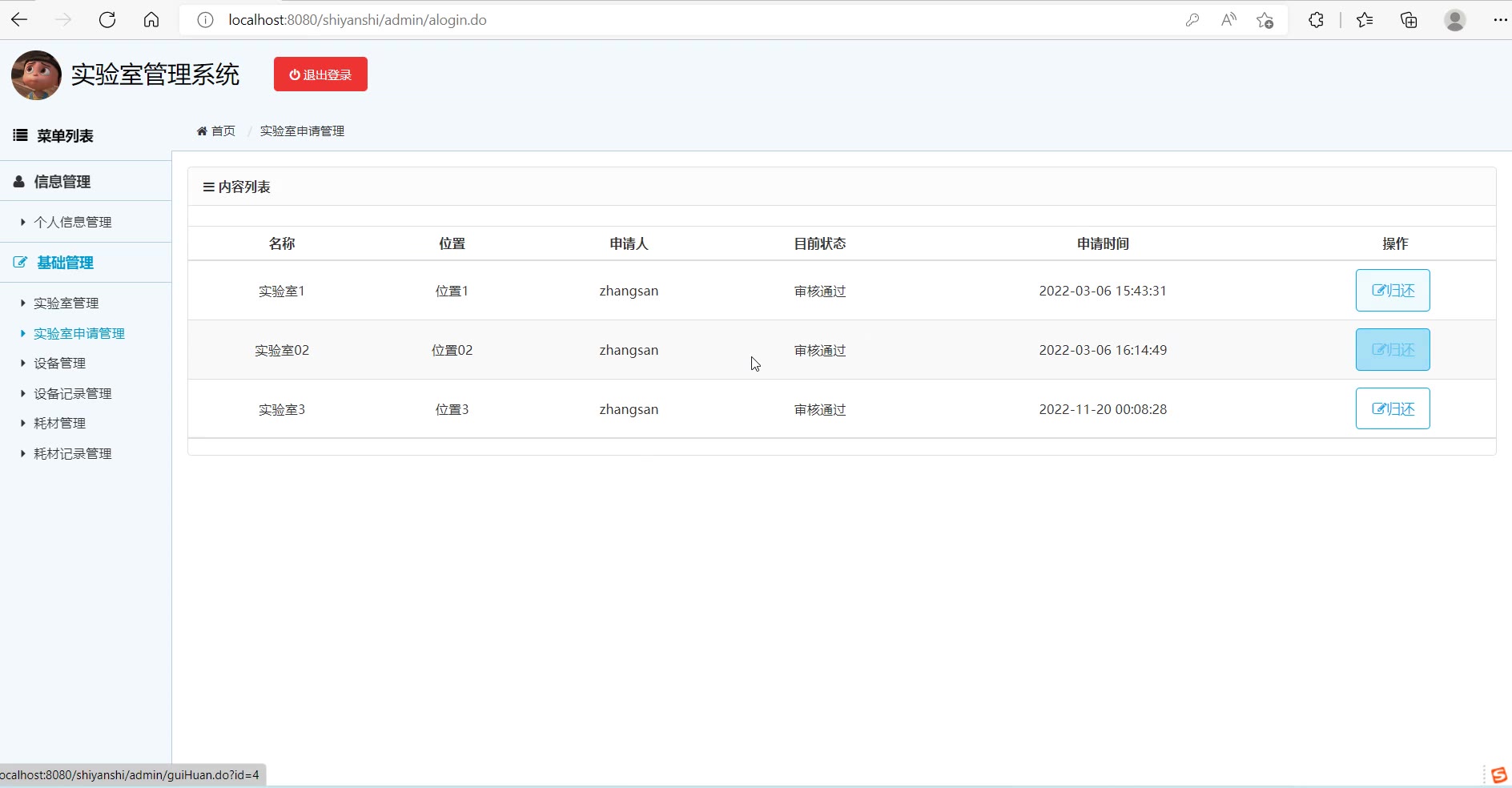Click the 首页 breadcrumb link

(x=216, y=131)
